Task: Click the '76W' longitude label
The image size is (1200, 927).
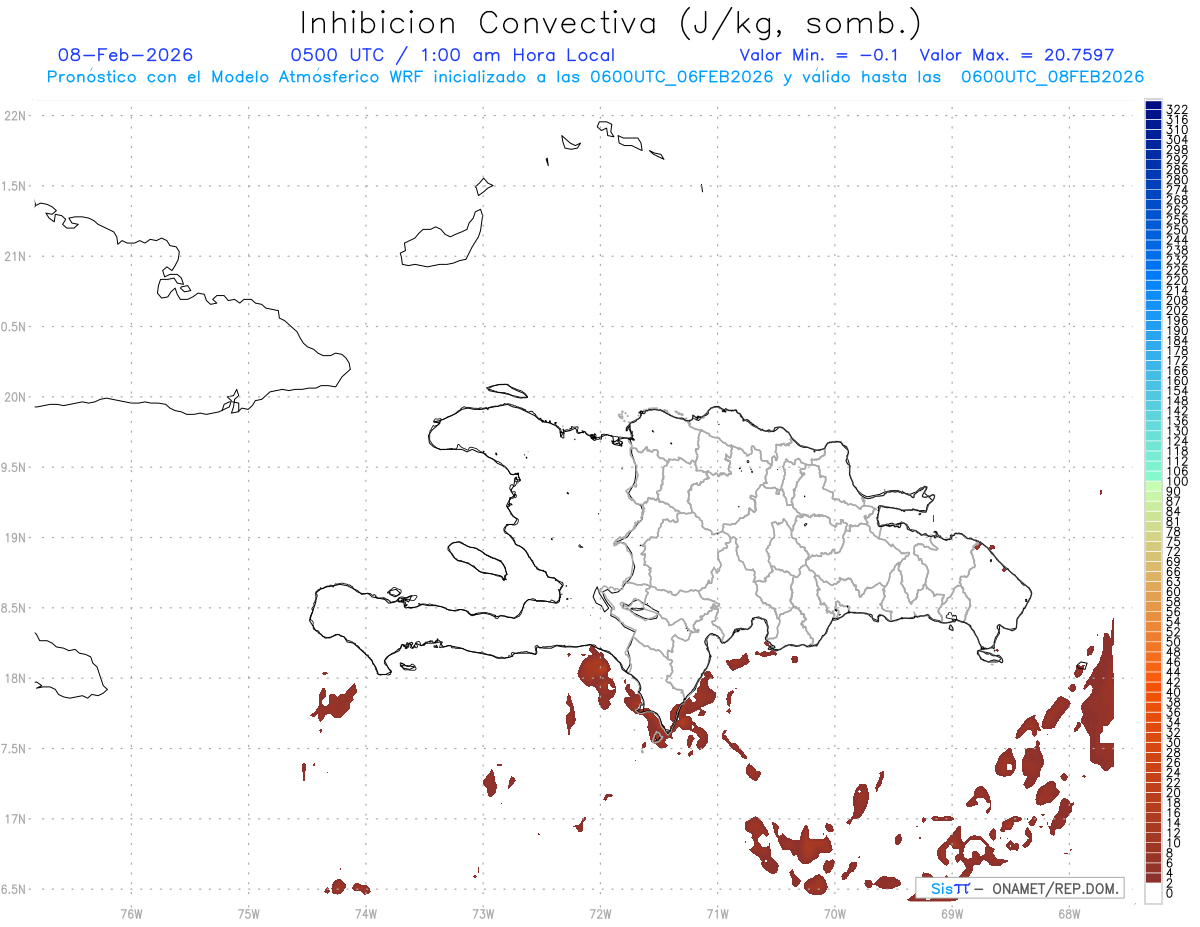Action: (131, 912)
